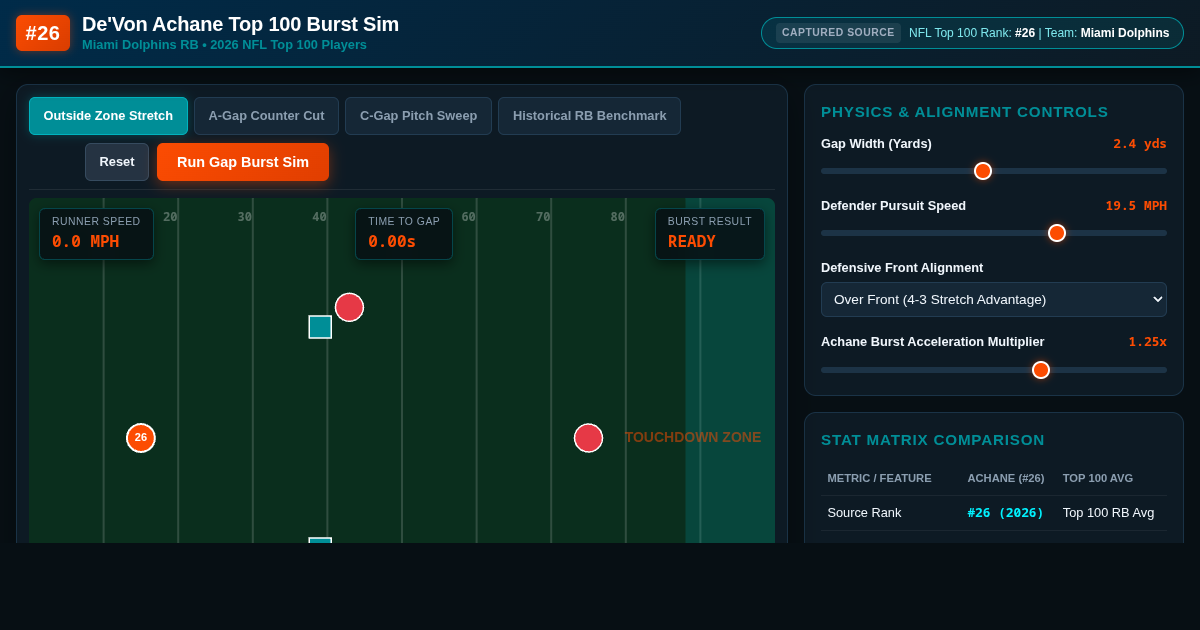1200x630 pixels.
Task: Click the CAPTURED SOURCE label
Action: point(838,33)
